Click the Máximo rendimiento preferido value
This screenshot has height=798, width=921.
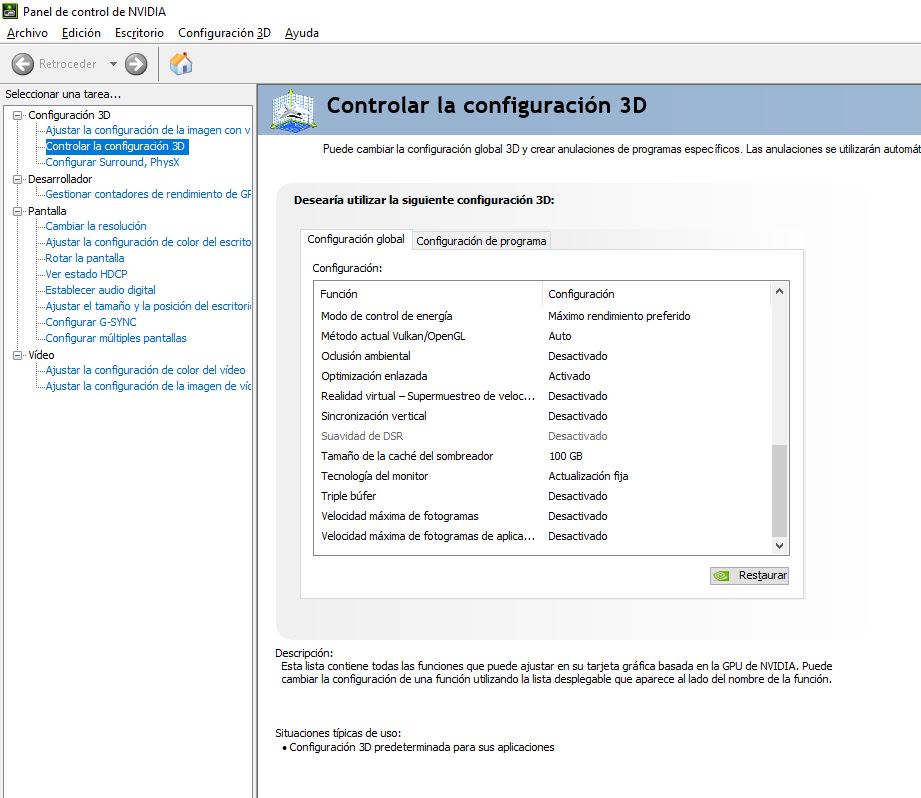(x=619, y=316)
